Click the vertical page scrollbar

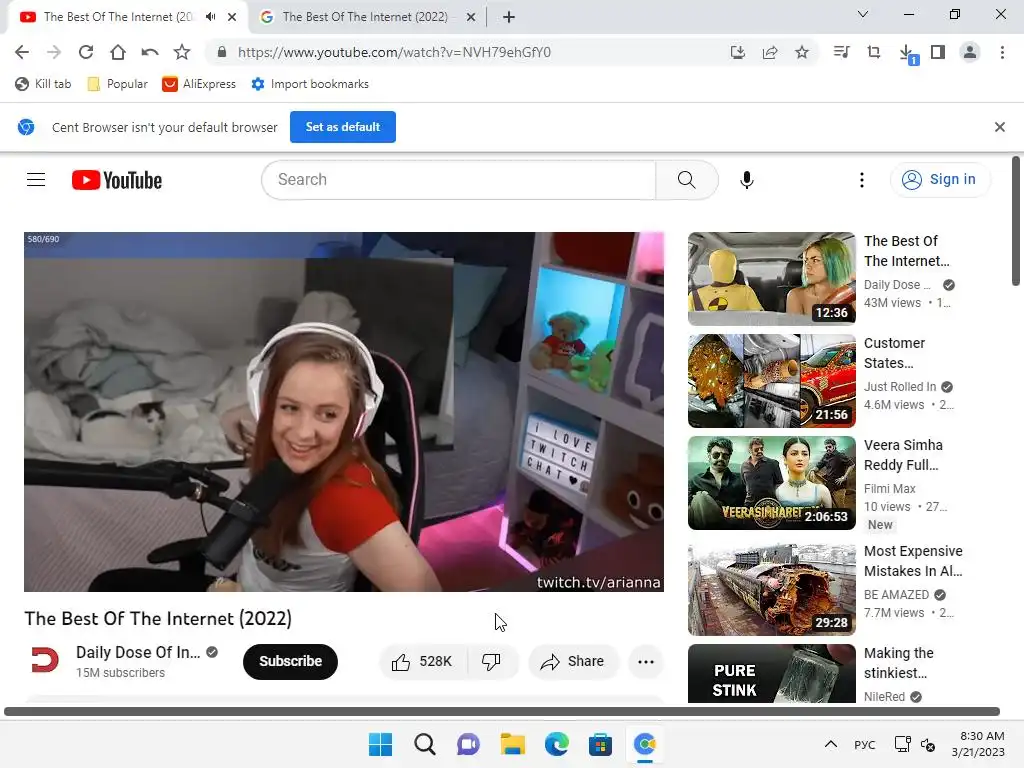point(1016,221)
